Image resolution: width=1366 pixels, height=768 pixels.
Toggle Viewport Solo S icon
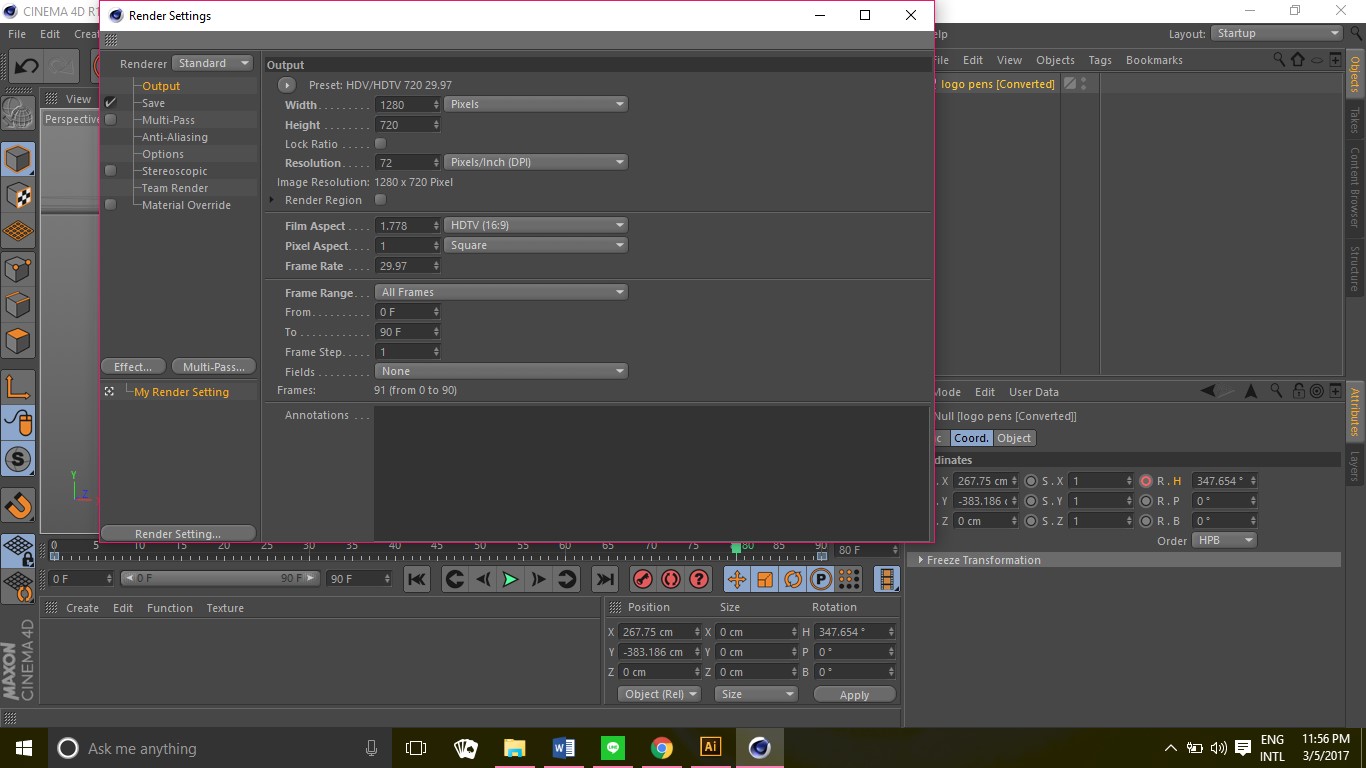(18, 460)
